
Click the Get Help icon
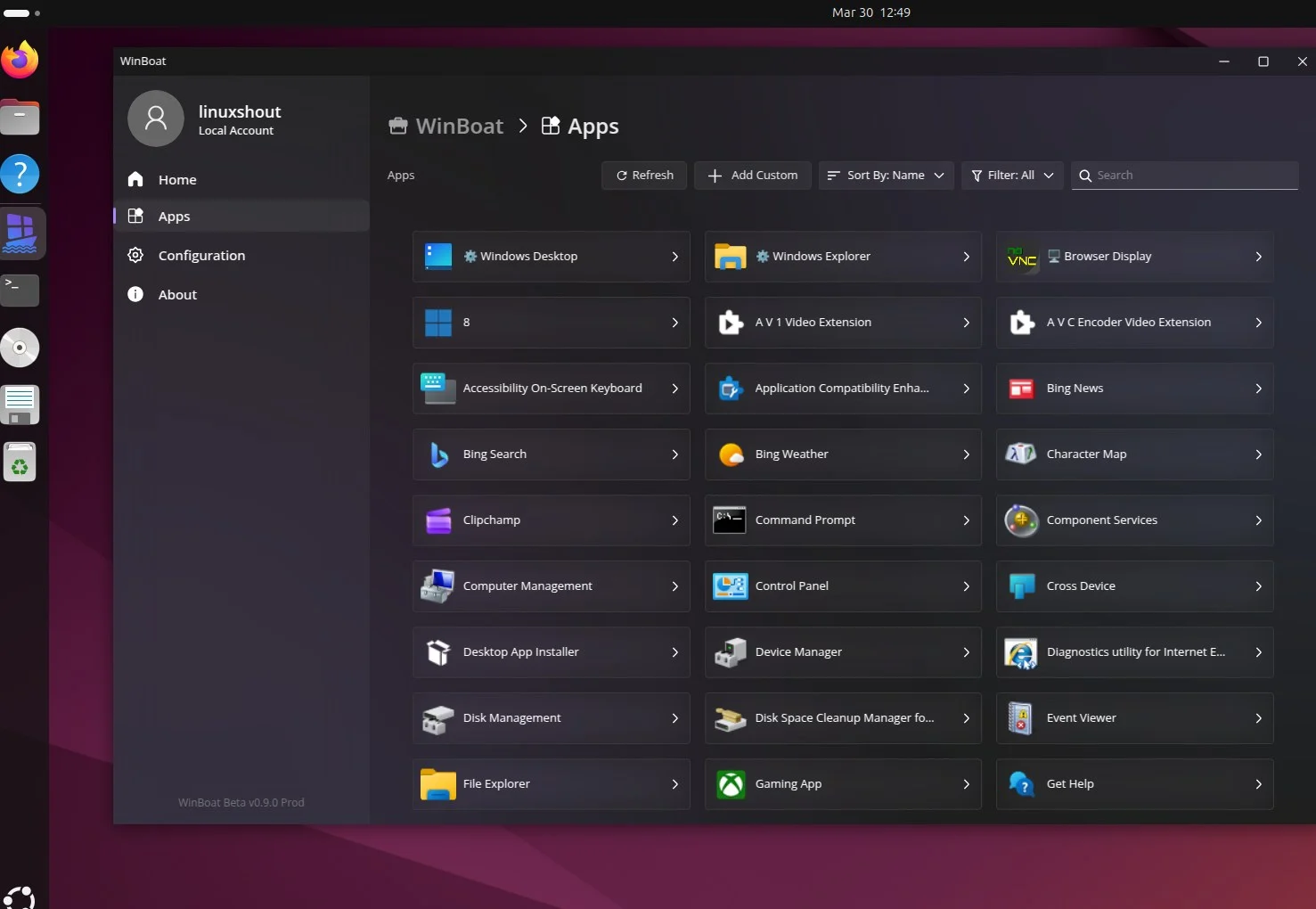pyautogui.click(x=1022, y=784)
